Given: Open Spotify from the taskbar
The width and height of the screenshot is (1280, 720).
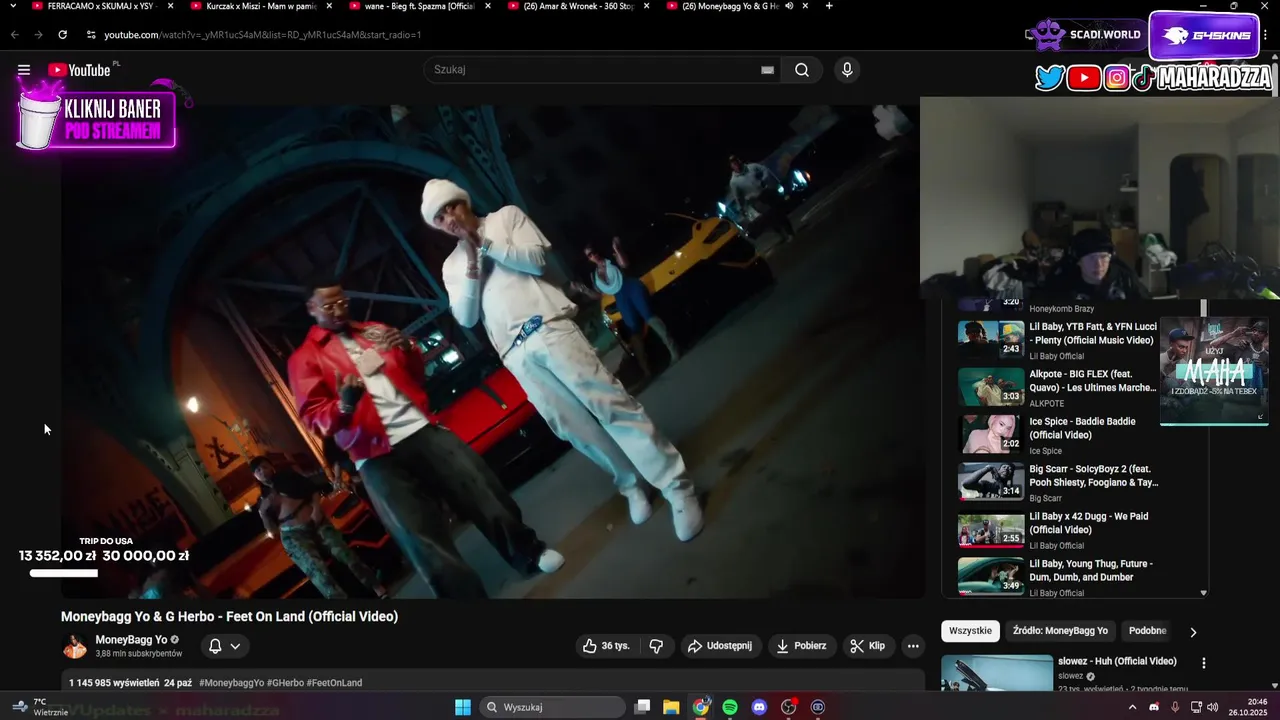Looking at the screenshot, I should click(730, 707).
